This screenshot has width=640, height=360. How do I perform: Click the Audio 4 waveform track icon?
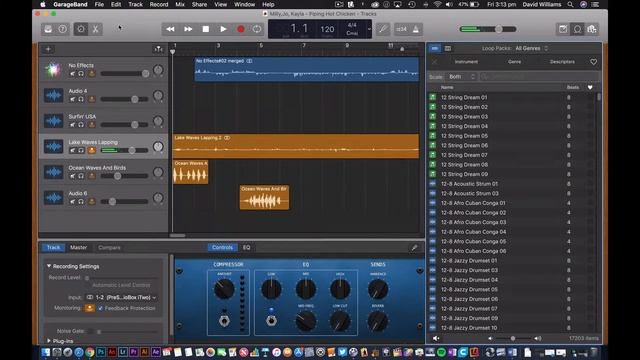point(53,96)
